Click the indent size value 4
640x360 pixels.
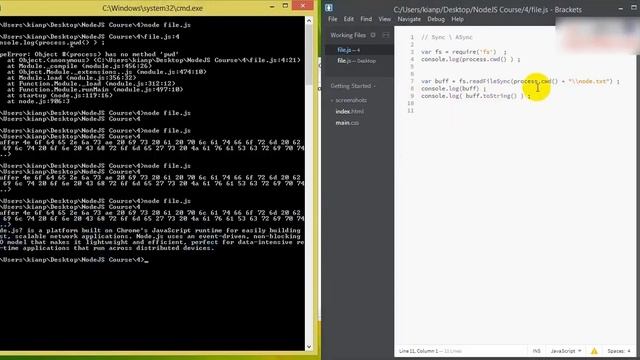(629, 351)
